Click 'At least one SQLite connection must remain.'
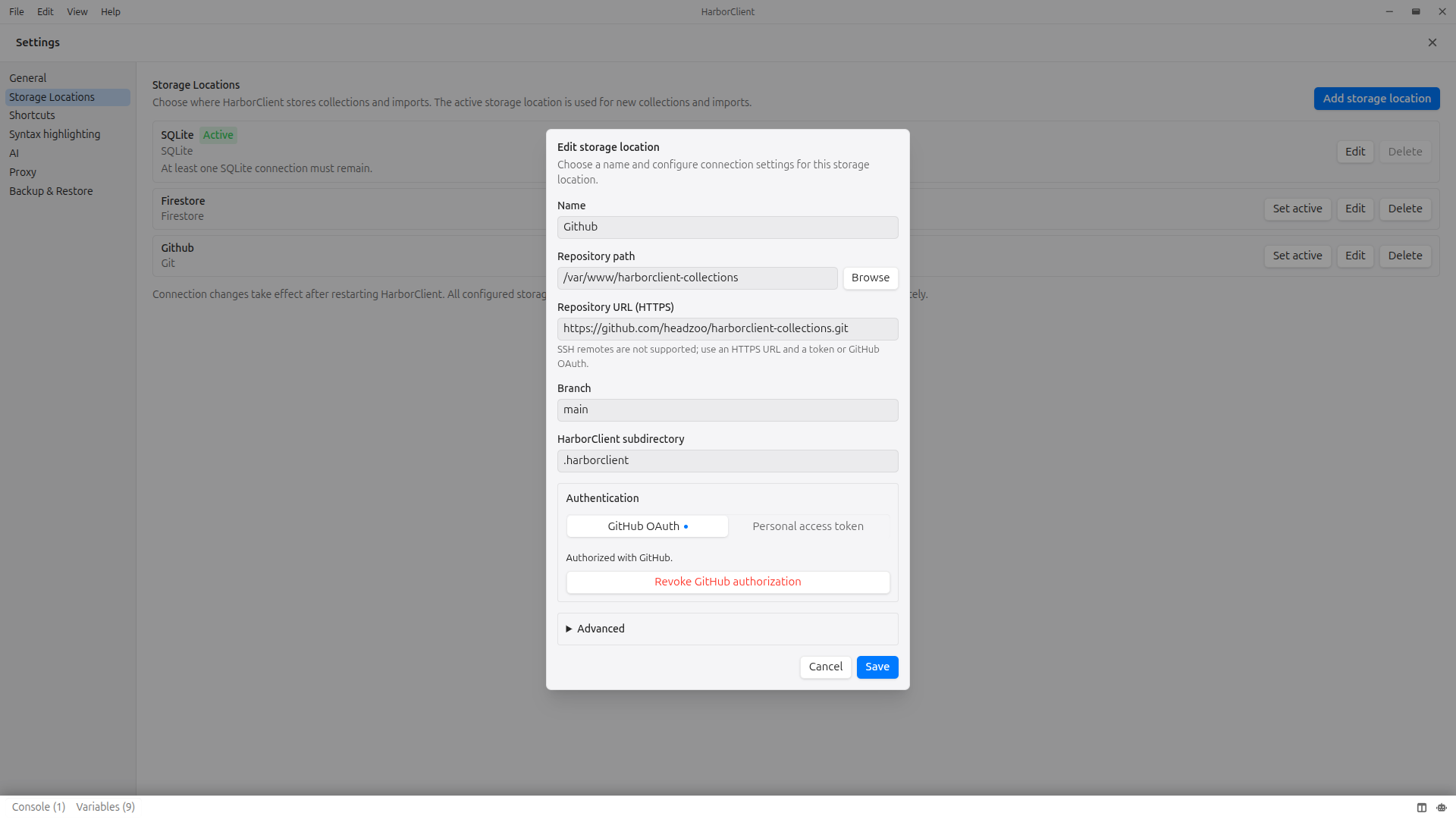The height and width of the screenshot is (819, 1456). (x=266, y=168)
